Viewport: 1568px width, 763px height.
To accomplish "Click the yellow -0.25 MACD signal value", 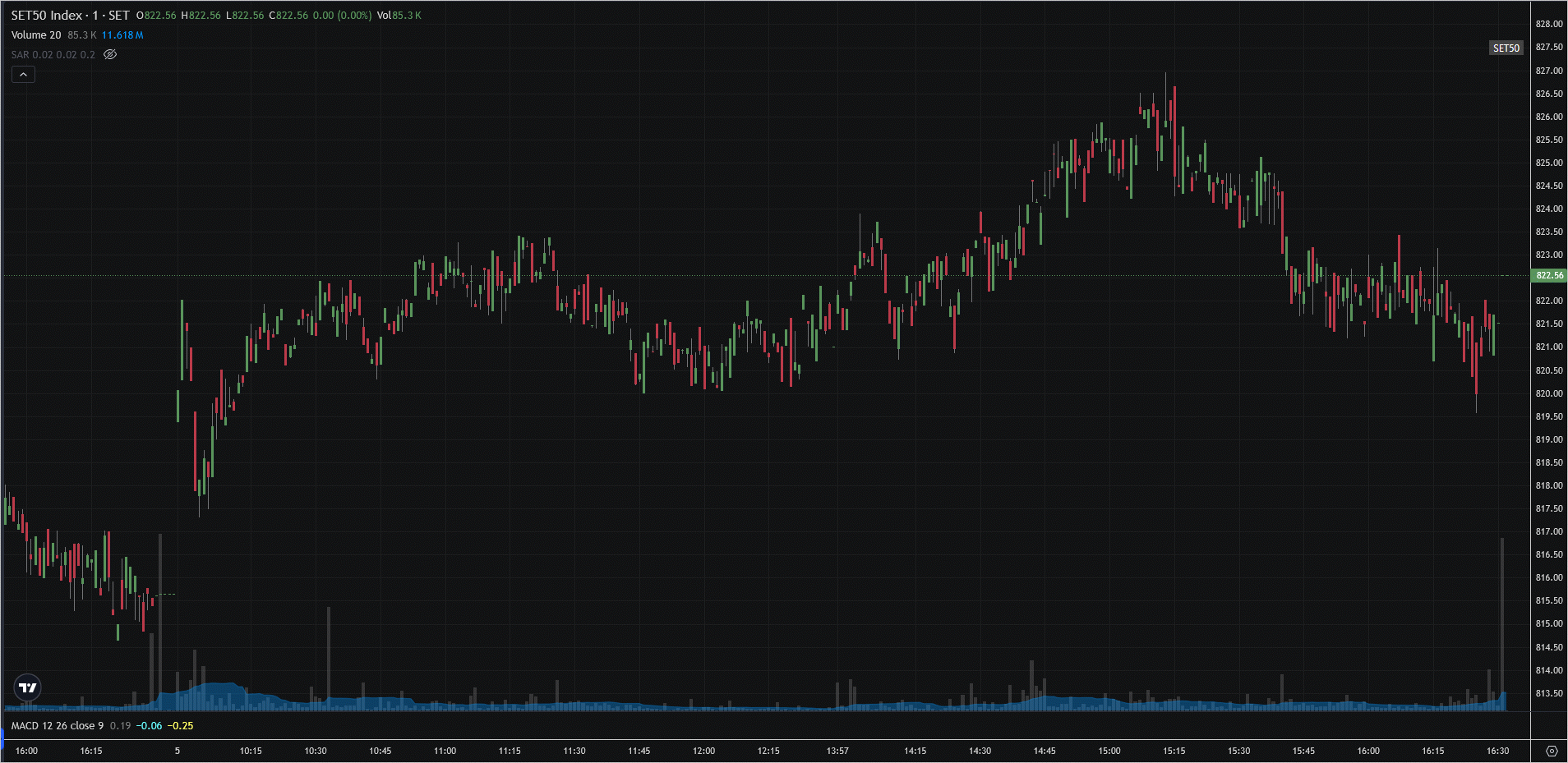I will [x=181, y=725].
